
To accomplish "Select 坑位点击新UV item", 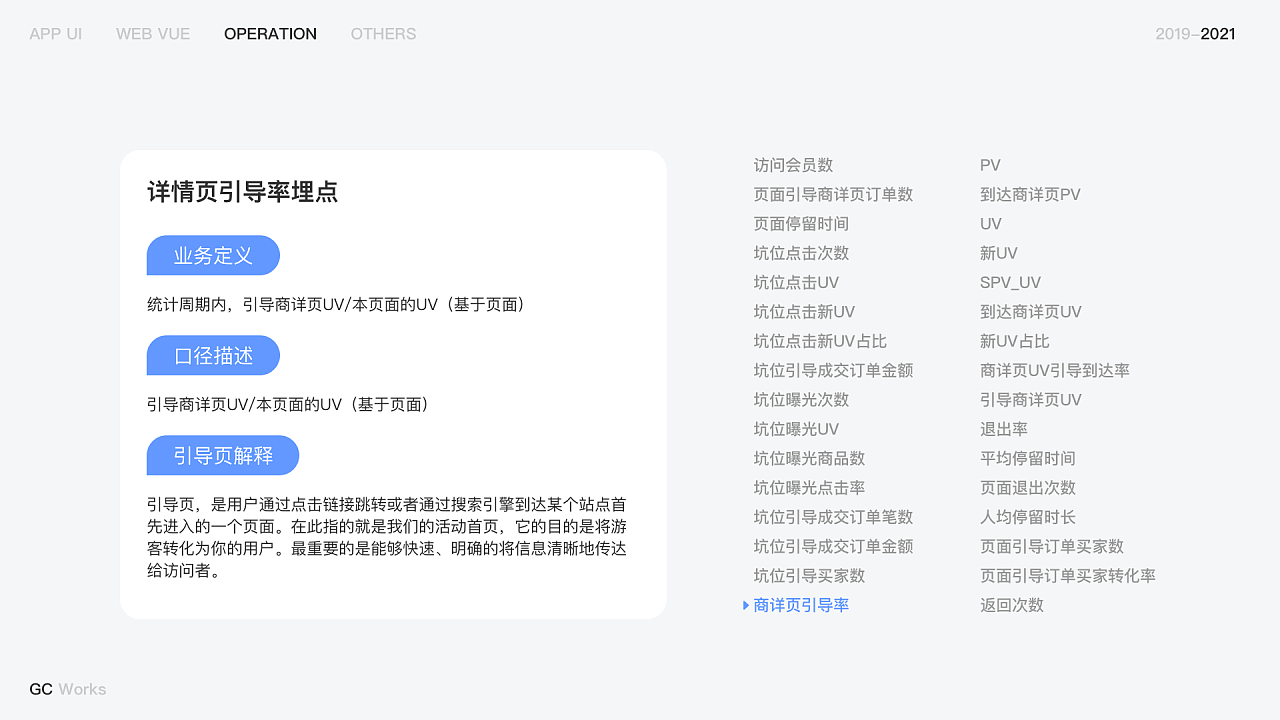I will click(x=804, y=312).
